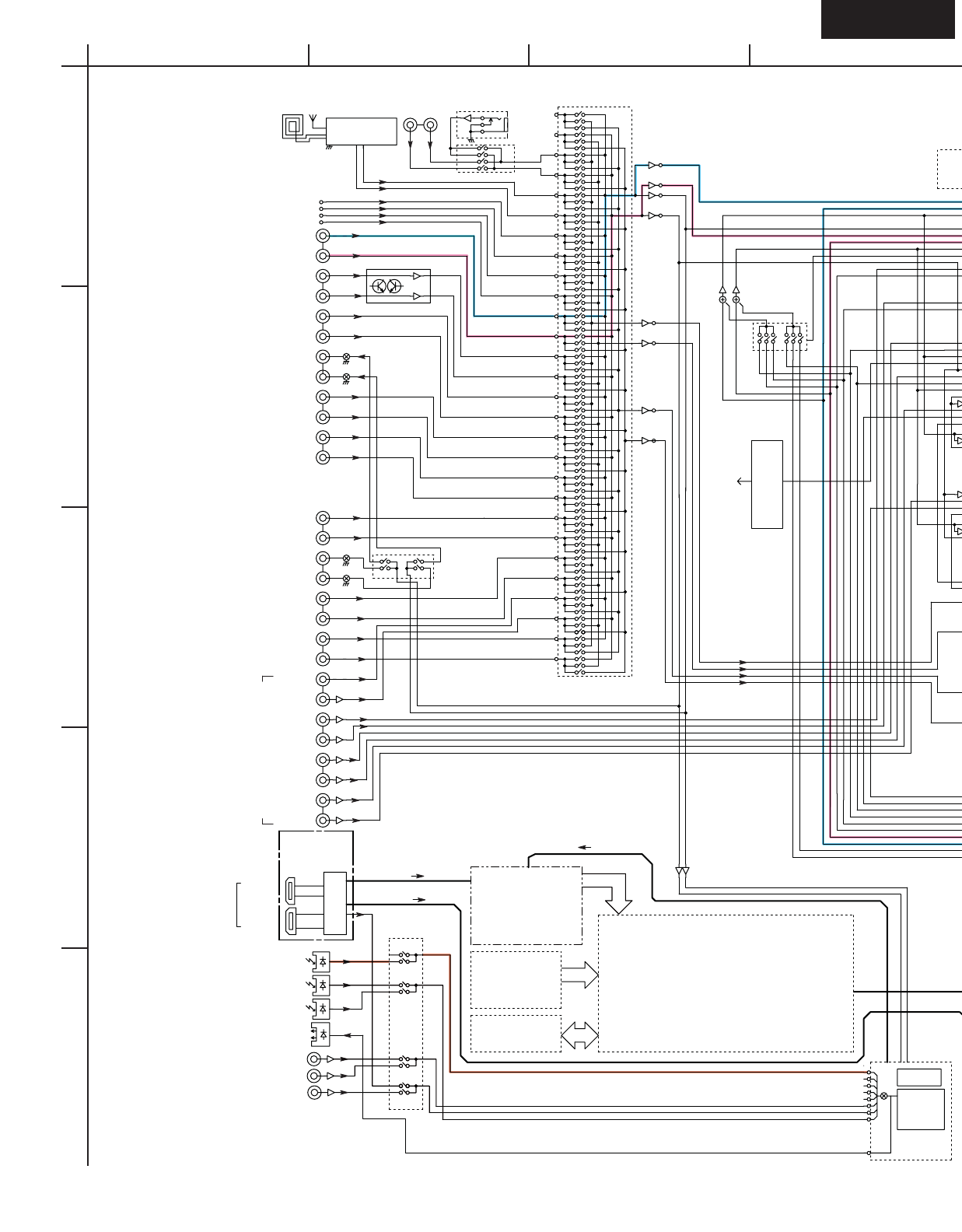Click the hollow right-pointing block arrow
The image size is (962, 1232).
pyautogui.click(x=579, y=975)
